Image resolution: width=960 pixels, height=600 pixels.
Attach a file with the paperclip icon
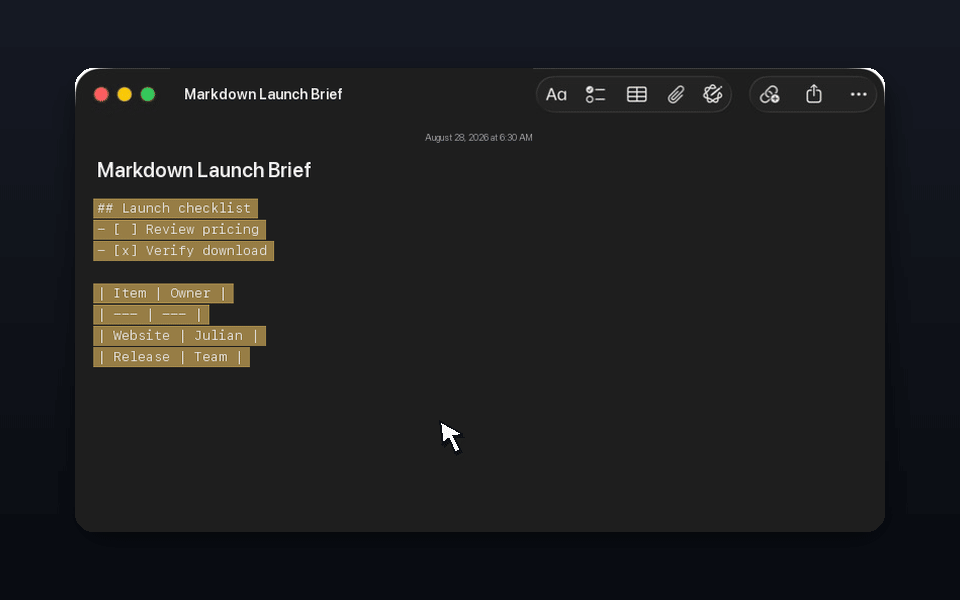[x=676, y=94]
